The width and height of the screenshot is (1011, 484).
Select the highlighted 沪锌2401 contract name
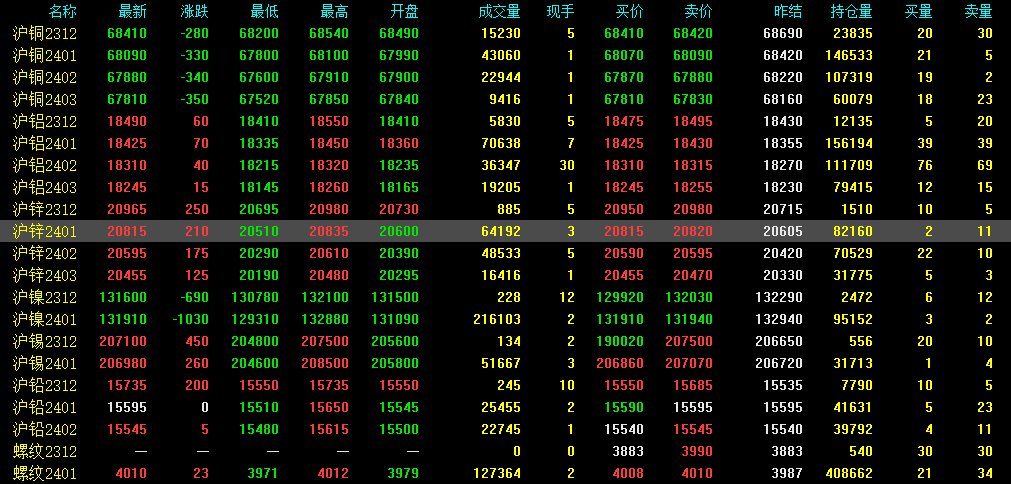(45, 231)
